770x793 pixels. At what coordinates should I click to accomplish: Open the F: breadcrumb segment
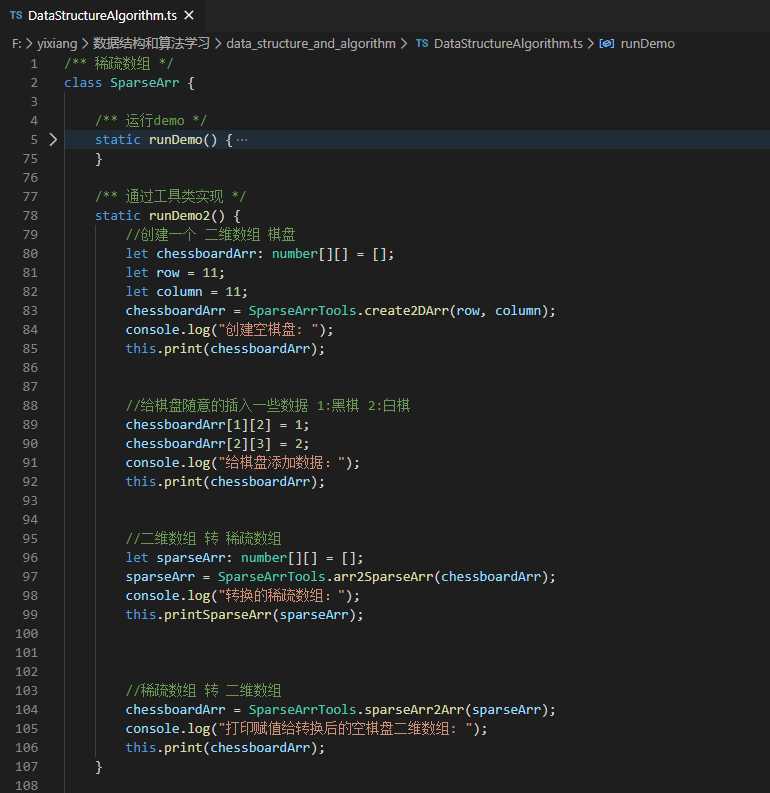click(x=17, y=43)
